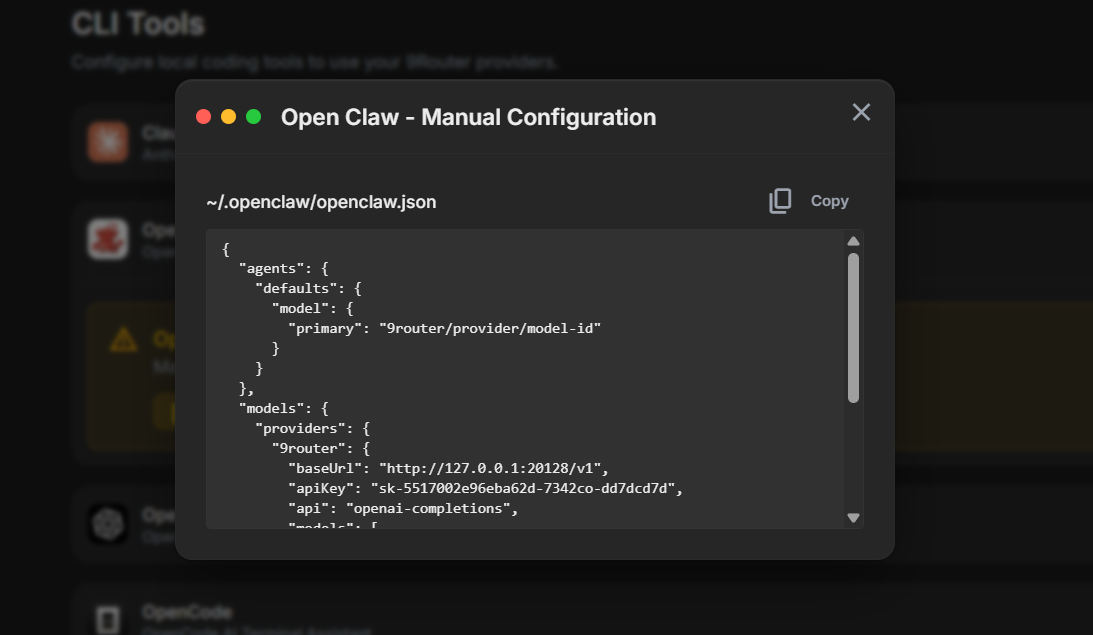Click the red Open Claw icon in background

tap(108, 238)
